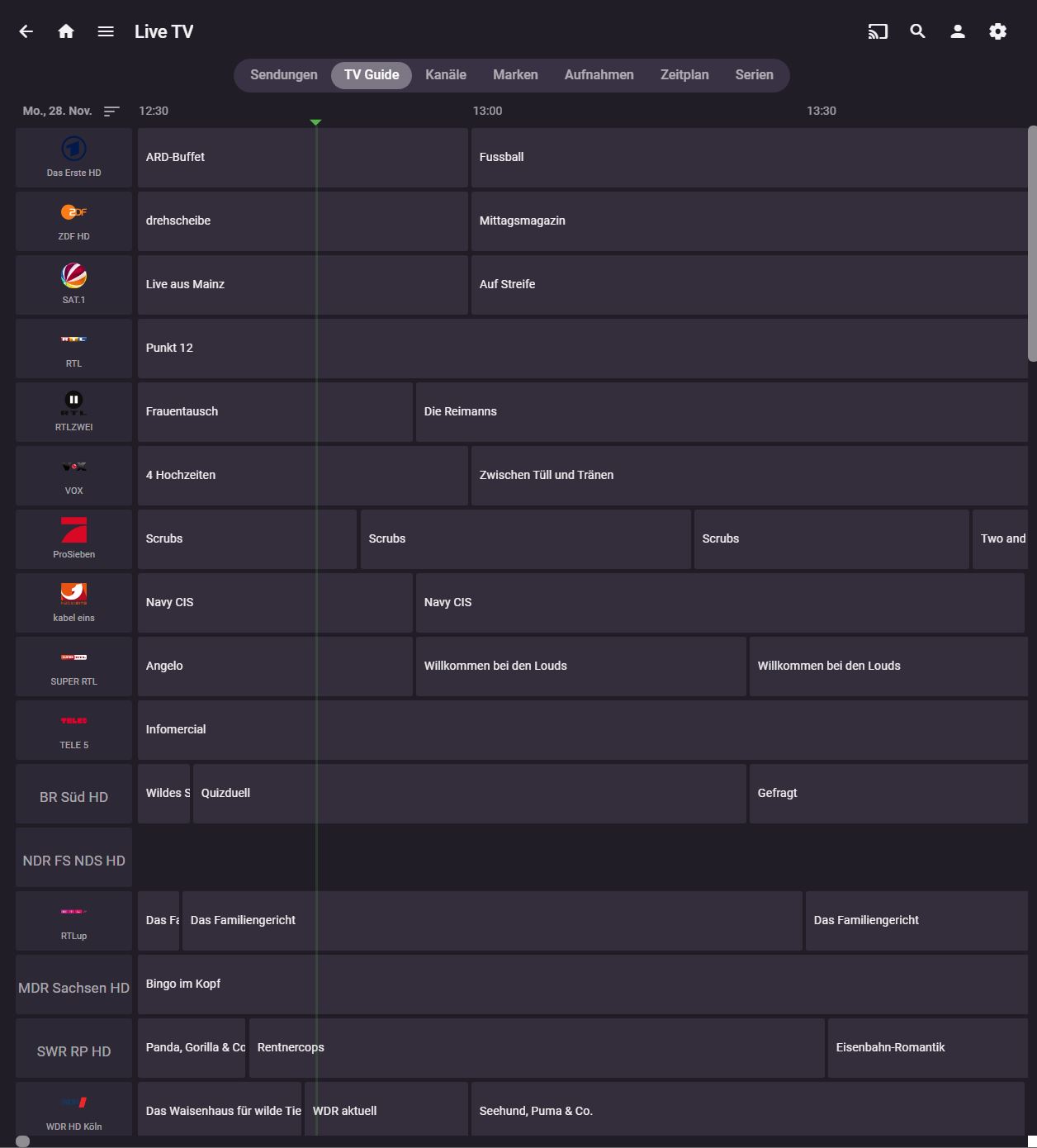Image resolution: width=1037 pixels, height=1148 pixels.
Task: Select the Rentnercops program
Action: [537, 1047]
